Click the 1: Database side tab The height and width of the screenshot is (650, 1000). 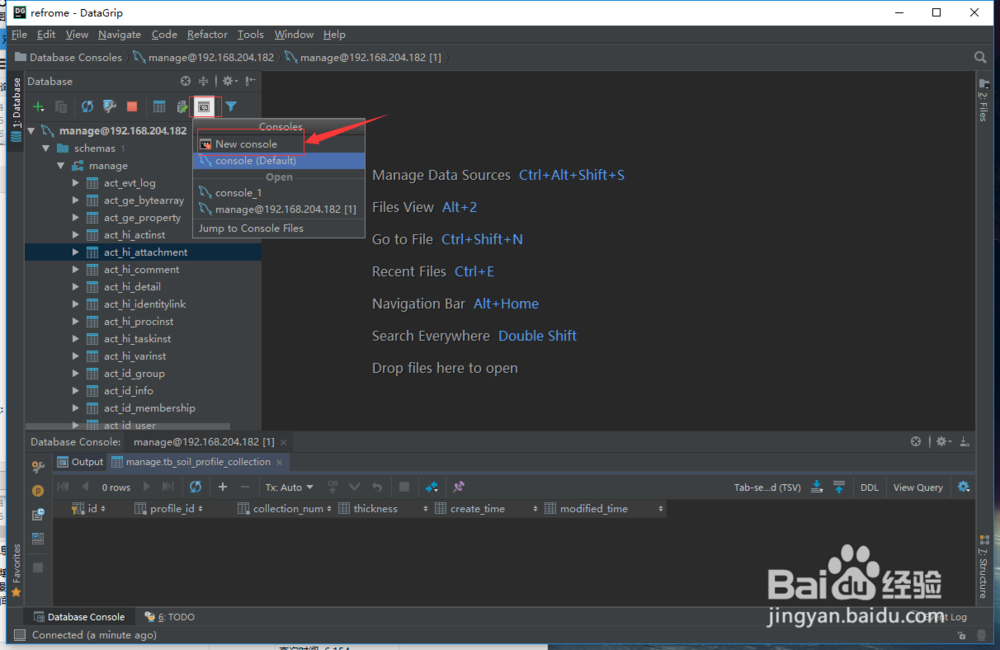point(16,108)
